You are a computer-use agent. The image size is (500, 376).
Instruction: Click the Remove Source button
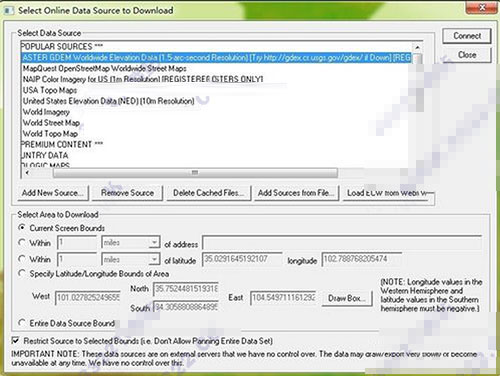coord(127,193)
